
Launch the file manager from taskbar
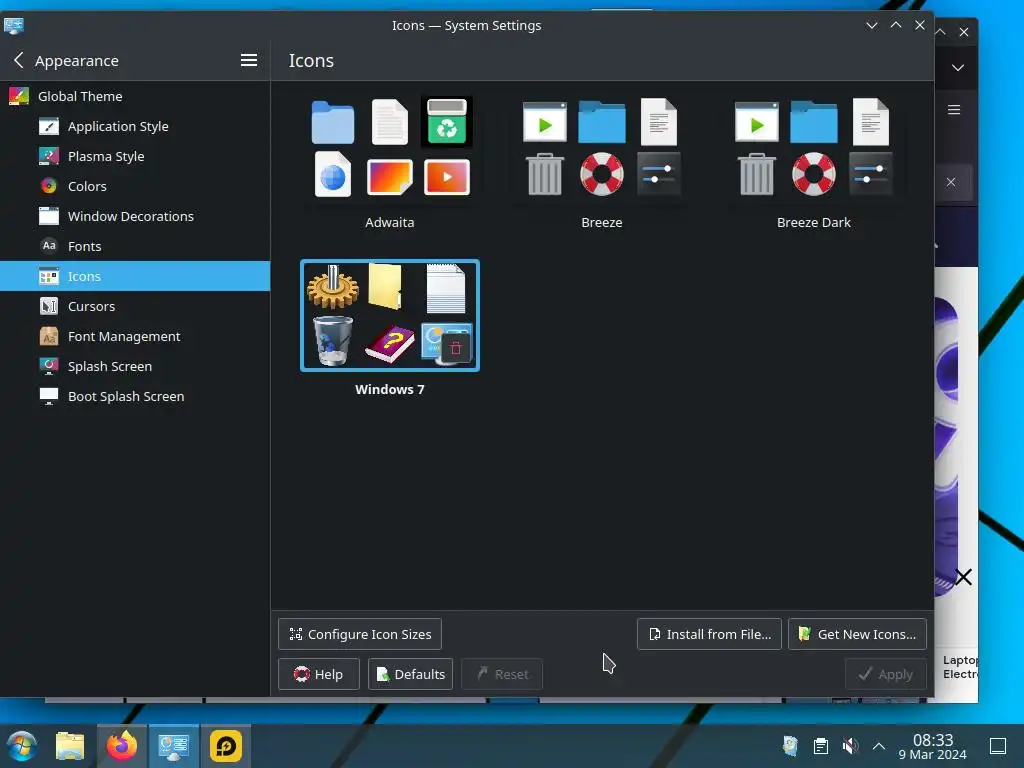[x=70, y=746]
